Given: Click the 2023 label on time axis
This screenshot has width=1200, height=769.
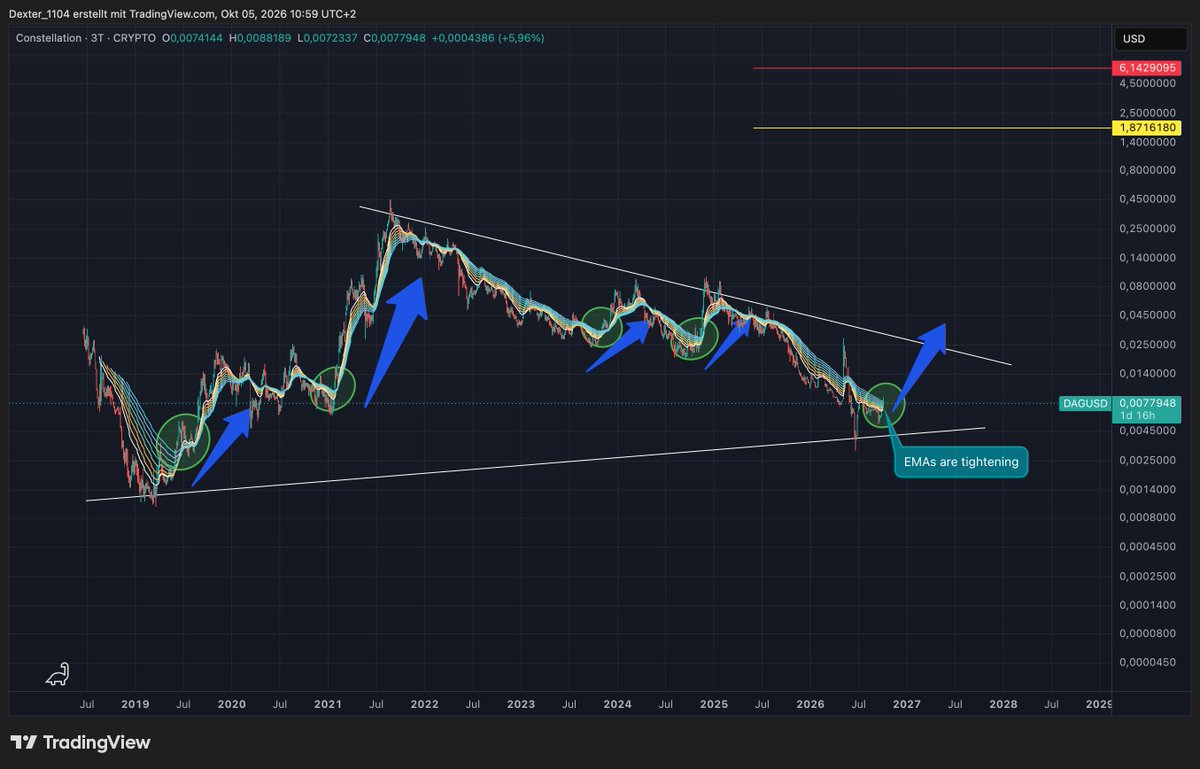Looking at the screenshot, I should coord(521,704).
